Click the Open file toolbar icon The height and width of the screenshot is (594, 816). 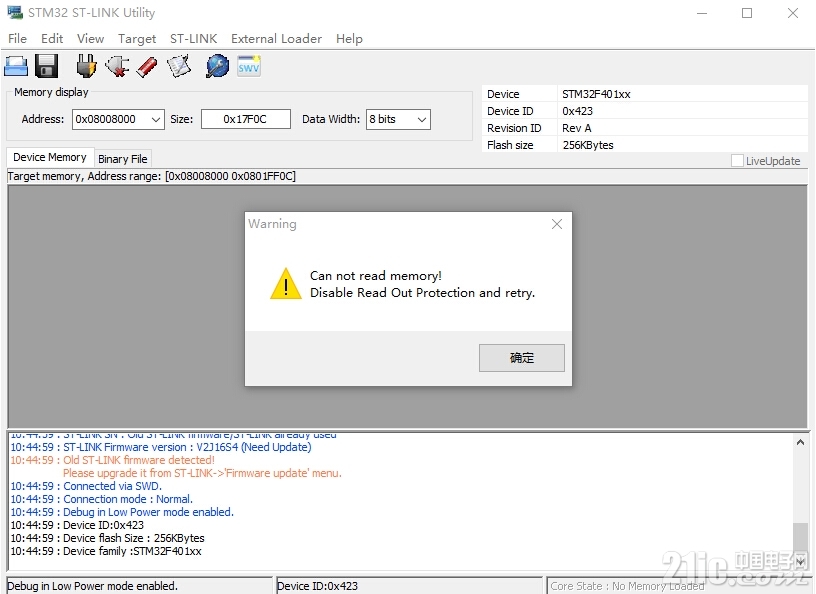16,67
